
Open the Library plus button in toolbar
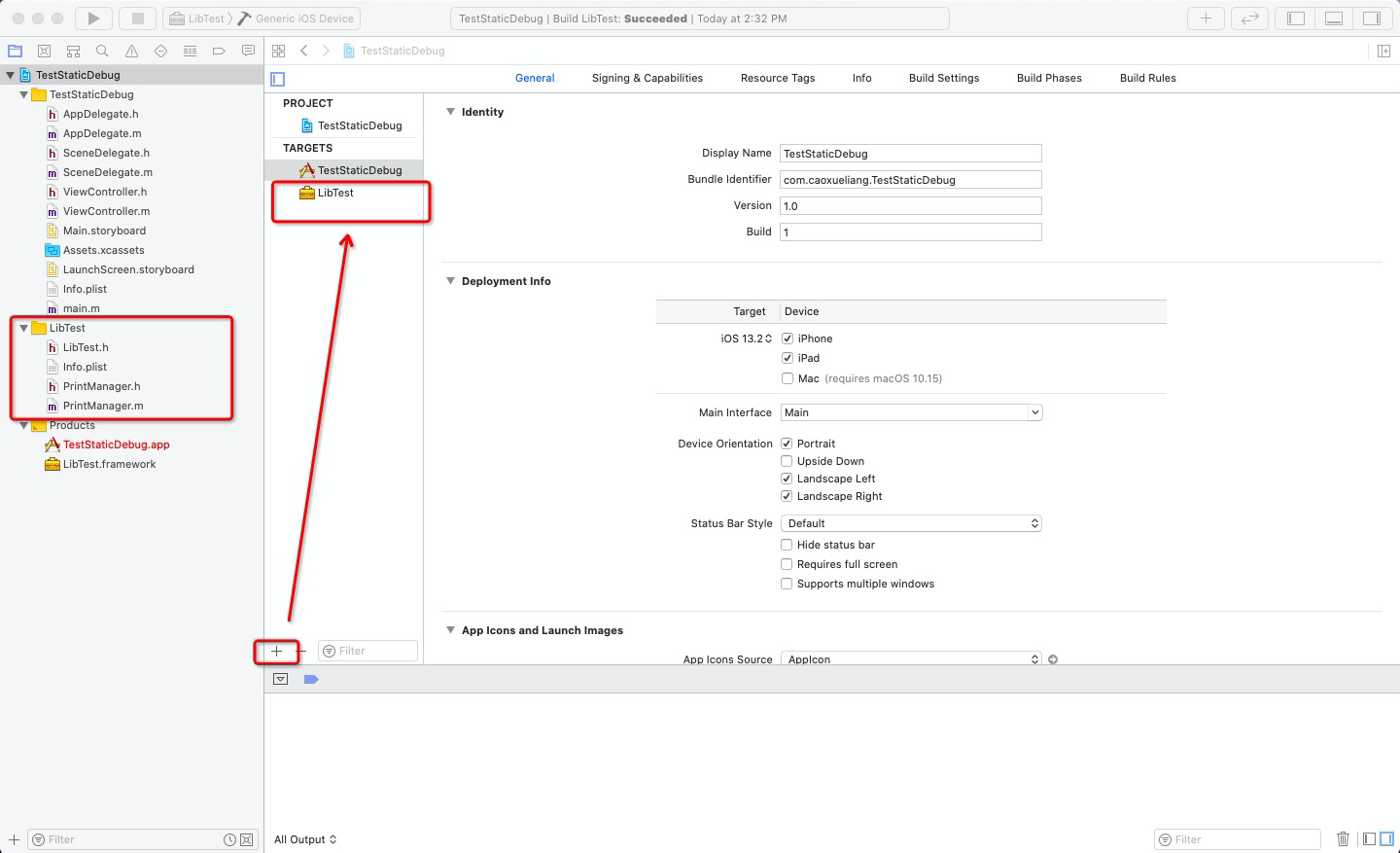[x=1206, y=18]
